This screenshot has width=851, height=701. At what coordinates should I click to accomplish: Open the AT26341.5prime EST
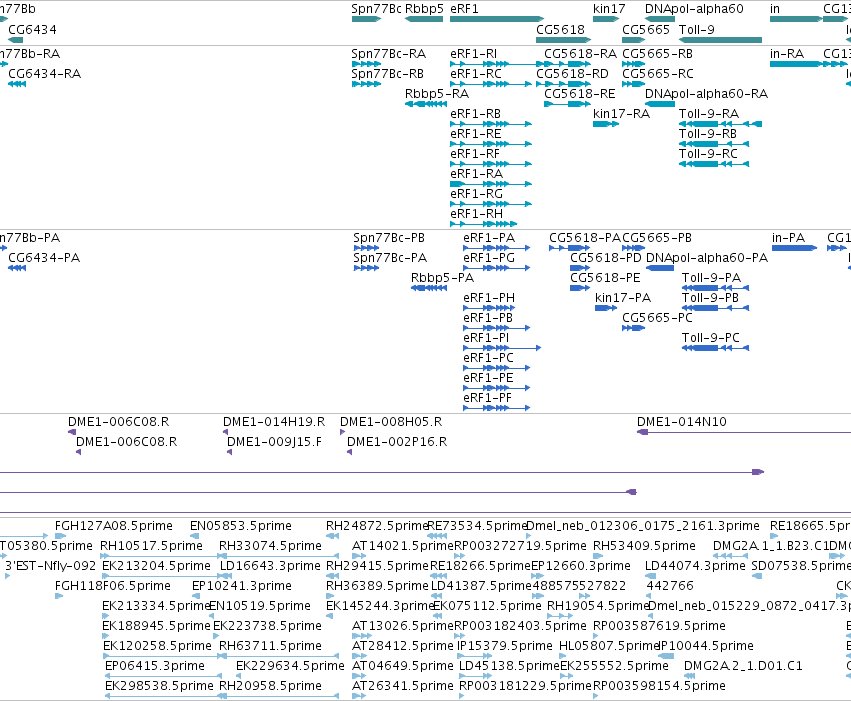click(359, 696)
